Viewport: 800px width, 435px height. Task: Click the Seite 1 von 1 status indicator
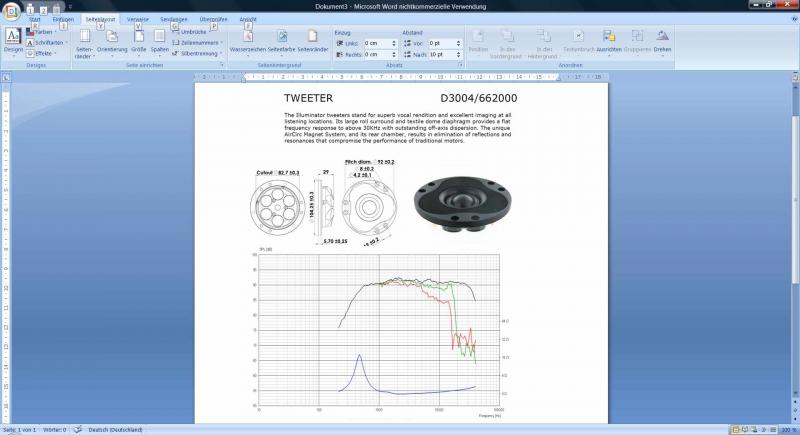[19, 430]
